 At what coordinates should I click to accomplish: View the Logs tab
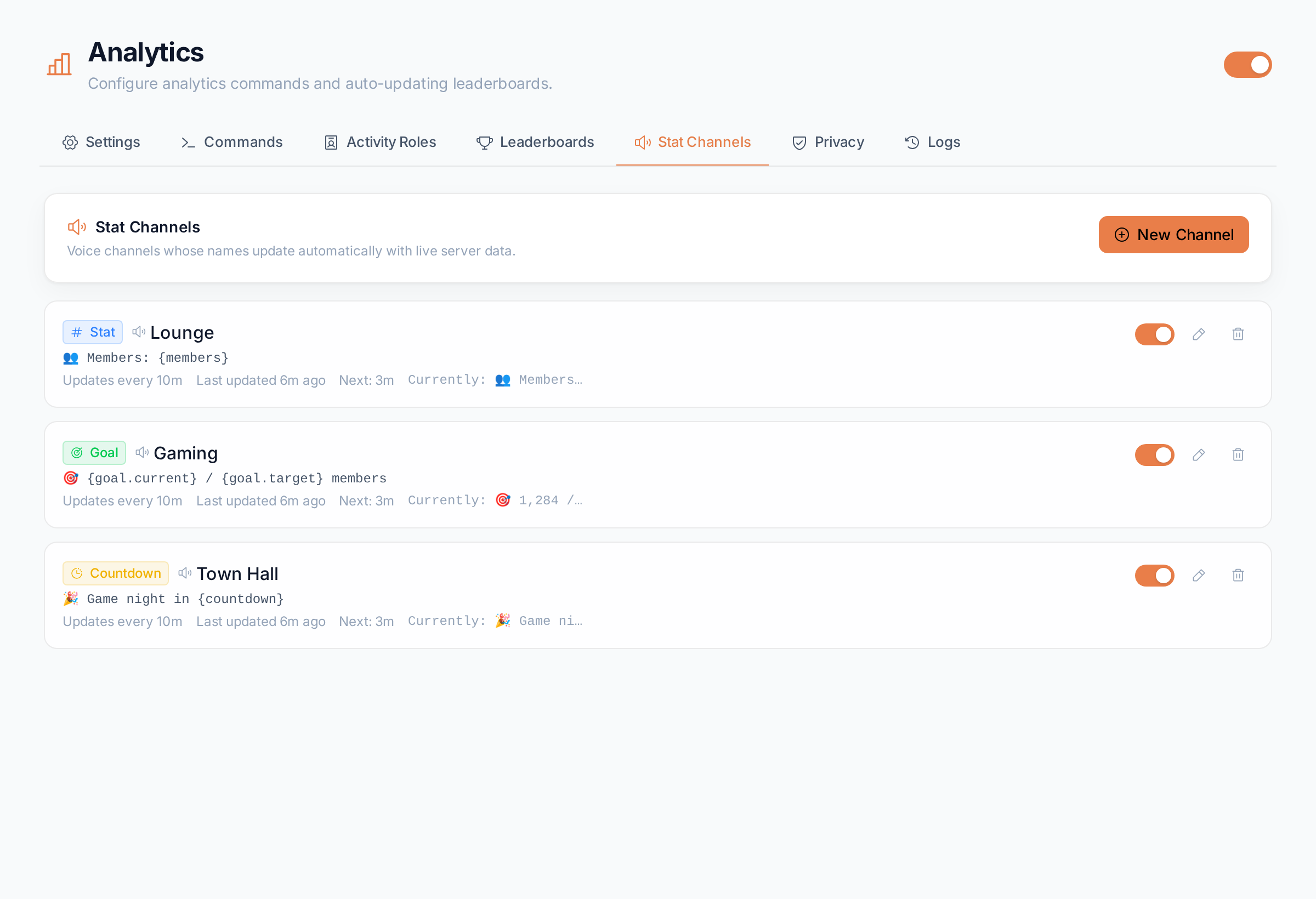933,142
